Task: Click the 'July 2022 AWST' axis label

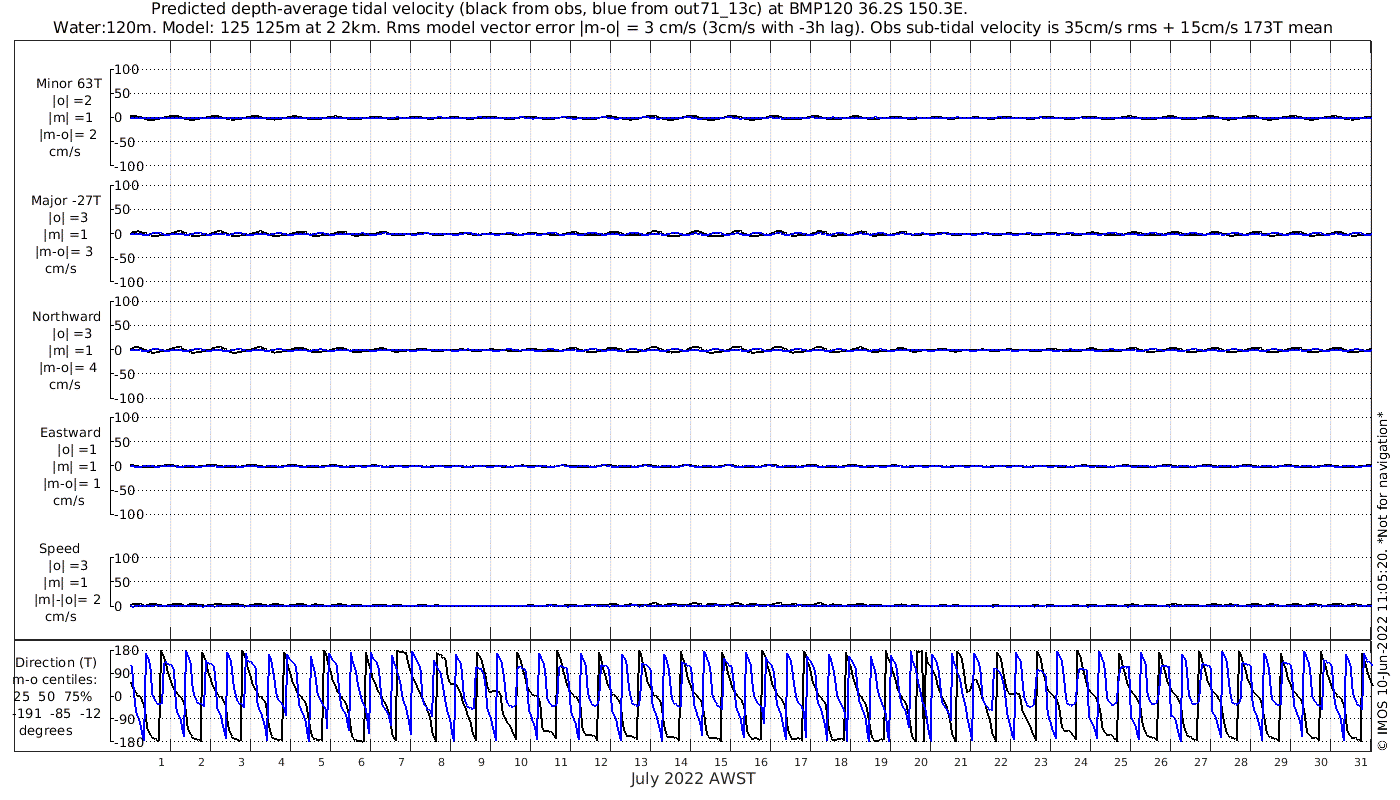Action: click(693, 779)
